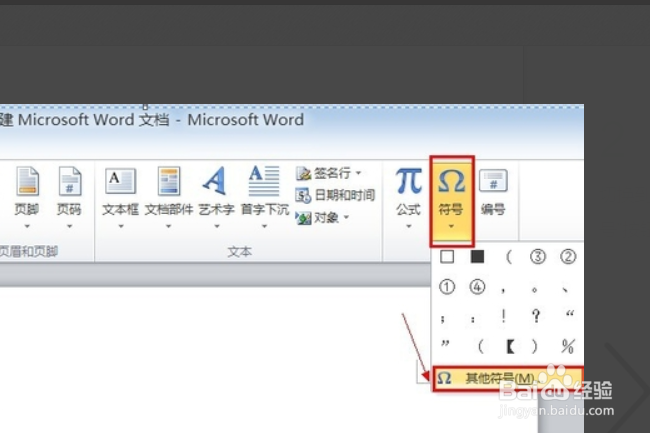Insert the circled number ④ symbol

pyautogui.click(x=478, y=287)
